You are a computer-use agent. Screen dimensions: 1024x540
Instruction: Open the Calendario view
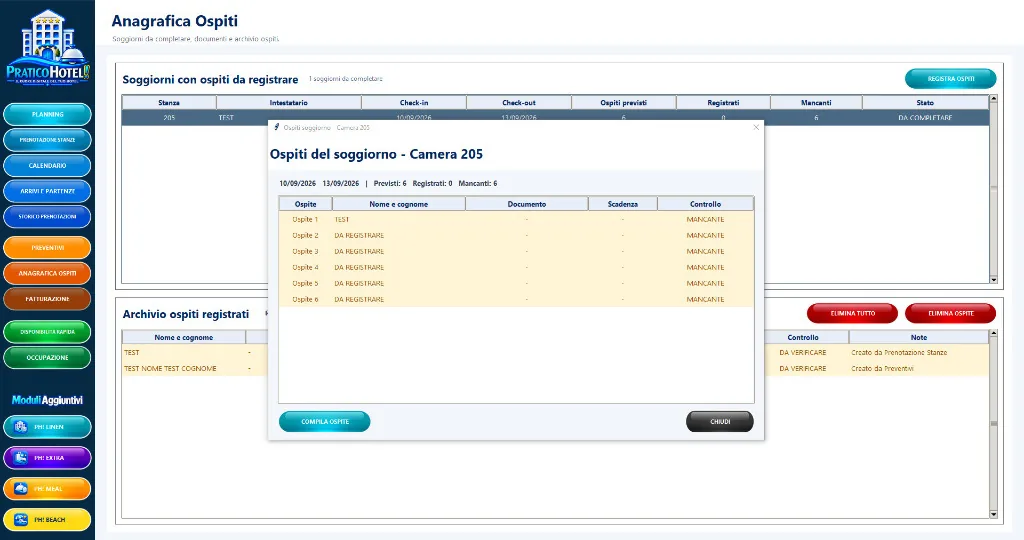tap(48, 165)
